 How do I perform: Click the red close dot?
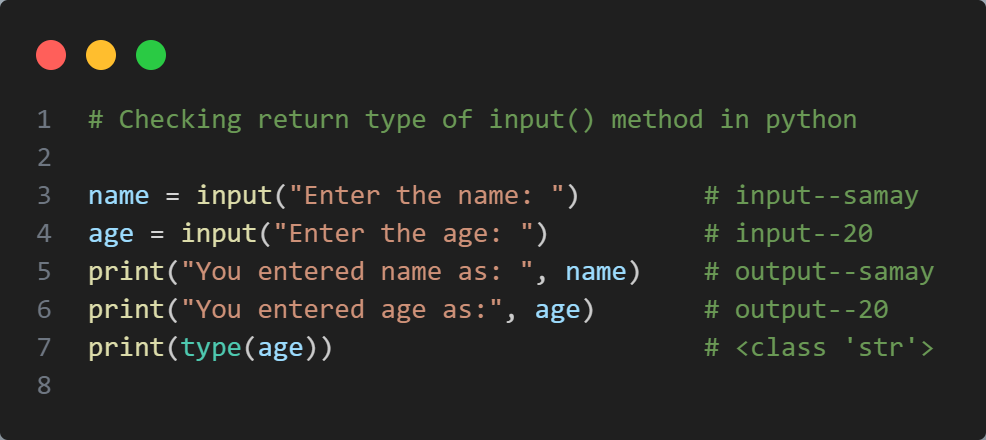(x=51, y=55)
